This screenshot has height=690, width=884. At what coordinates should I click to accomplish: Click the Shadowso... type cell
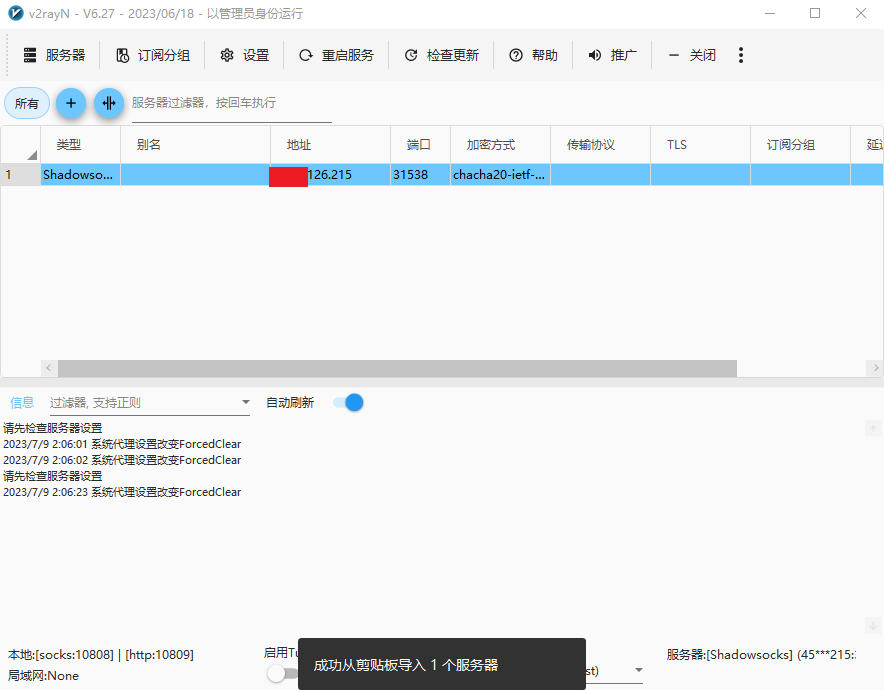80,175
